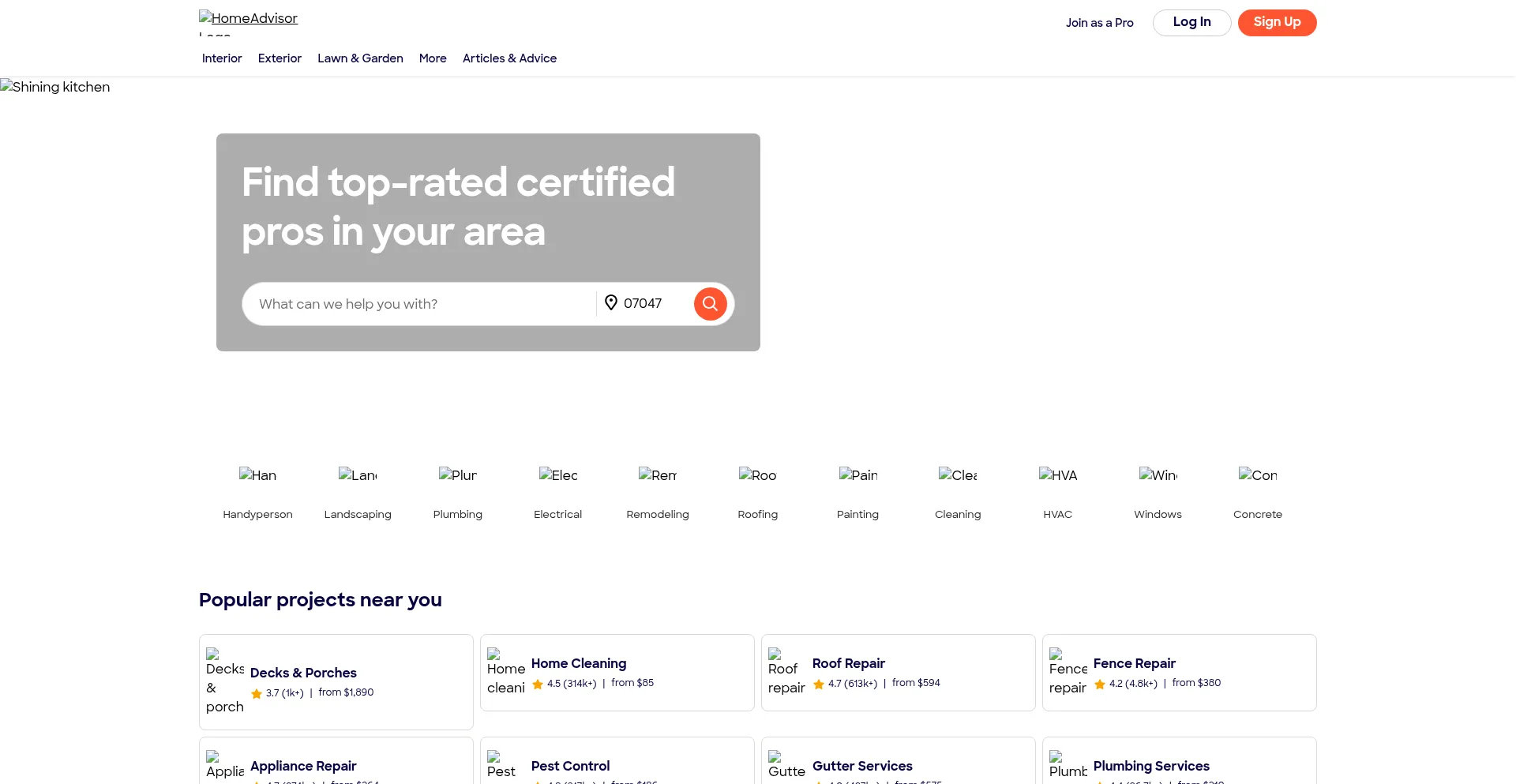The height and width of the screenshot is (784, 1516).
Task: Select the Concrete category icon
Action: 1257,475
